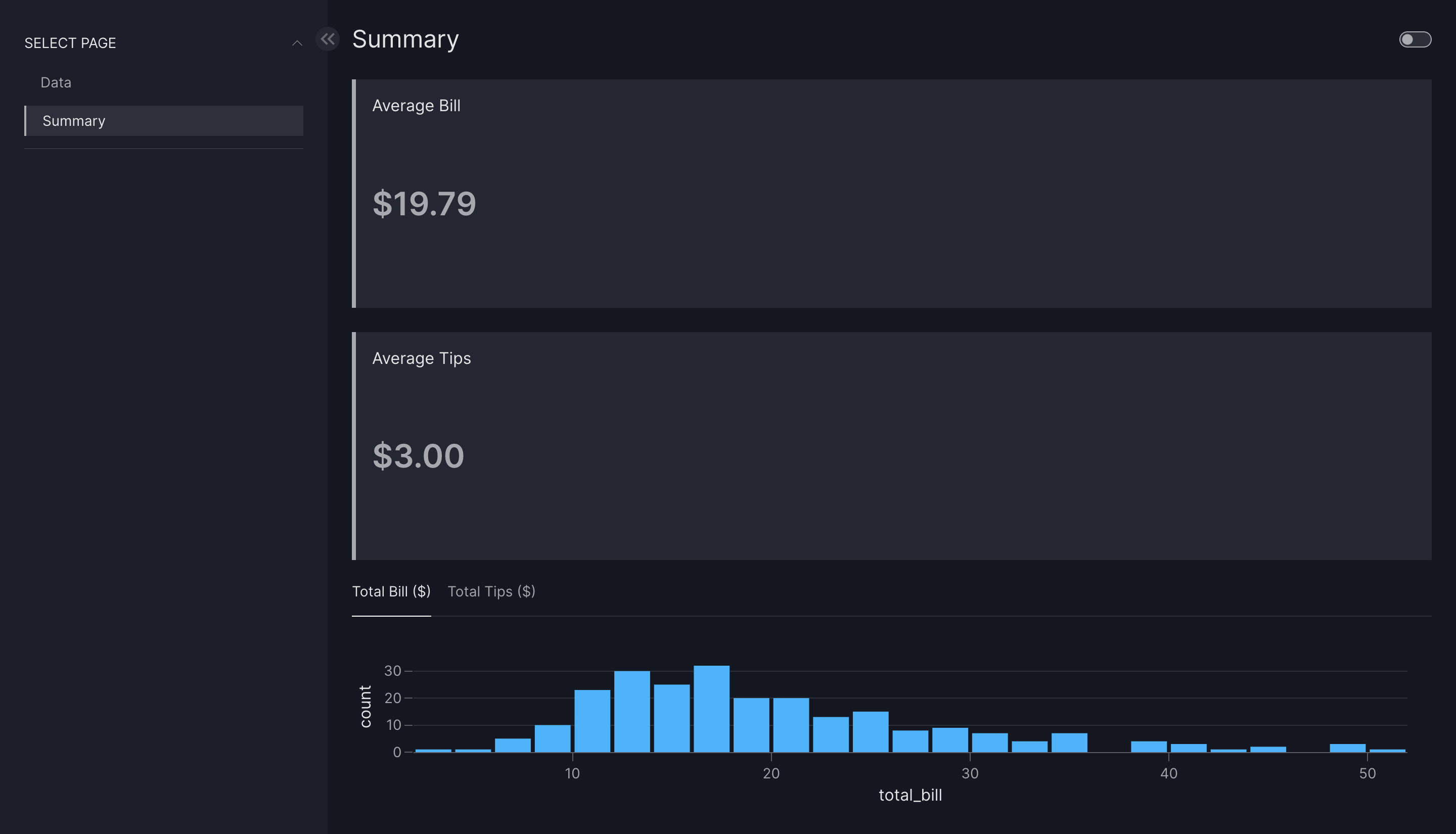Open the Data page
Viewport: 1456px width, 834px height.
point(56,82)
